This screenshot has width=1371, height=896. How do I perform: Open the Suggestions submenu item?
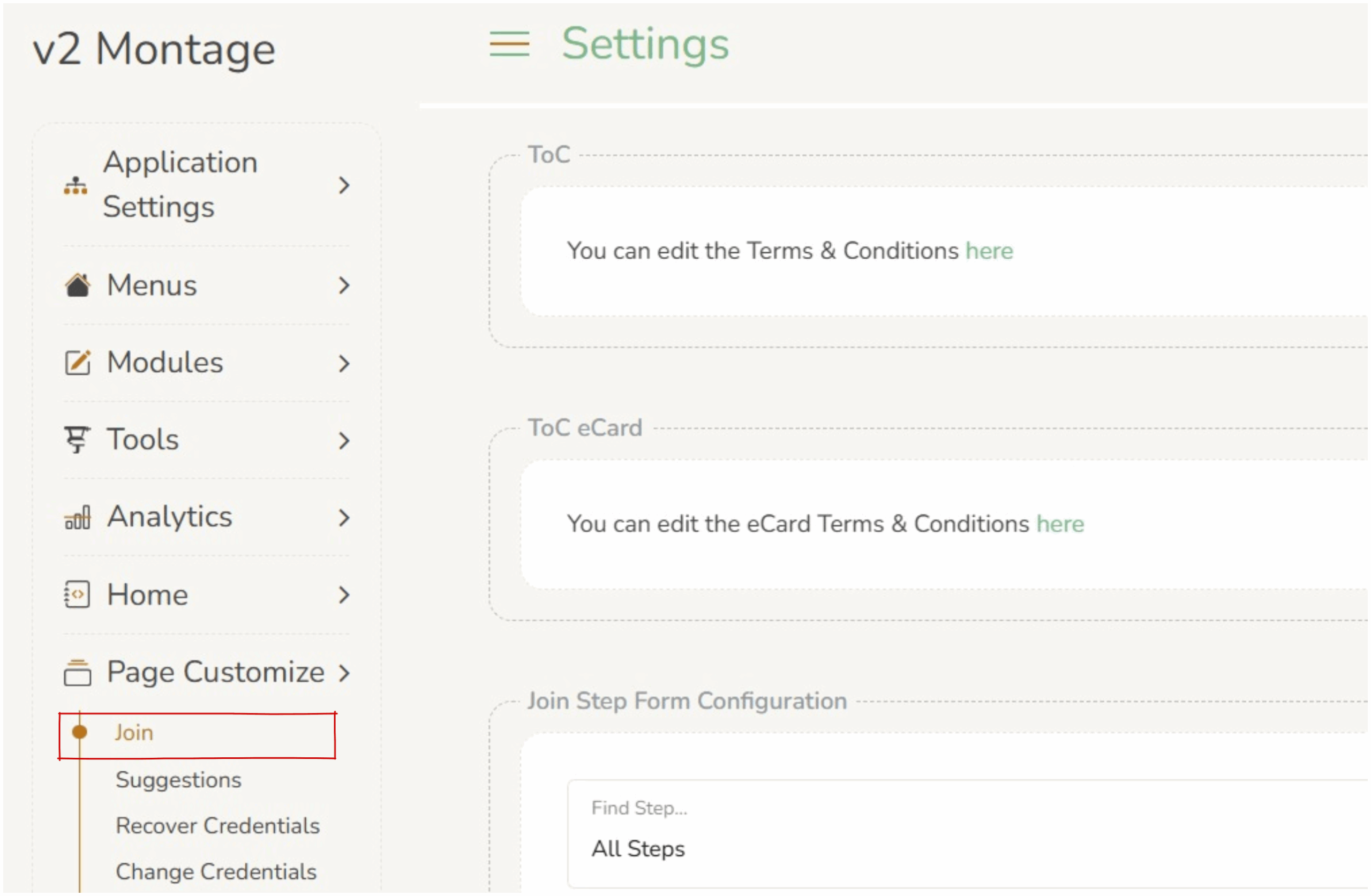click(178, 780)
